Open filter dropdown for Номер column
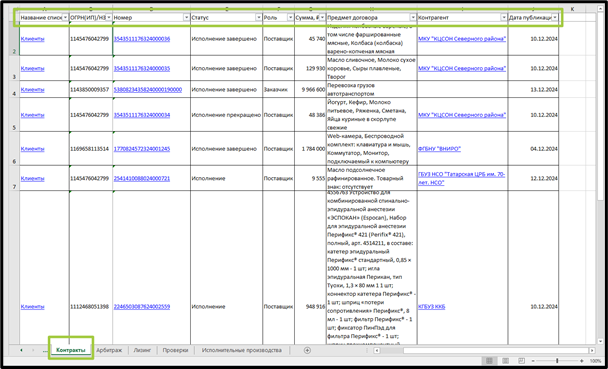Screen dimensions: 608x369 pyautogui.click(x=187, y=17)
